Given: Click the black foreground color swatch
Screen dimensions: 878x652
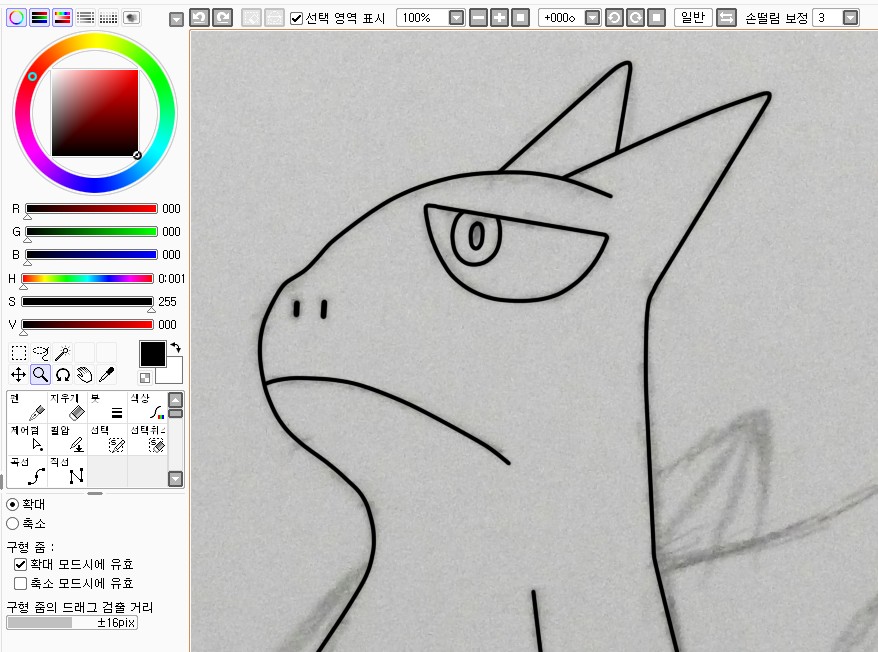Looking at the screenshot, I should tap(152, 354).
